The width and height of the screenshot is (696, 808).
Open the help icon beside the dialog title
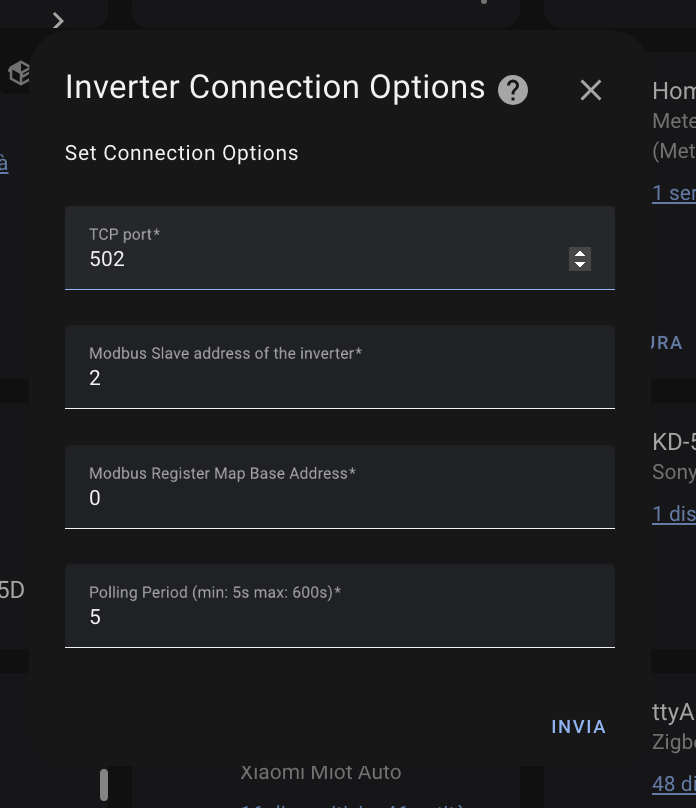tap(513, 90)
